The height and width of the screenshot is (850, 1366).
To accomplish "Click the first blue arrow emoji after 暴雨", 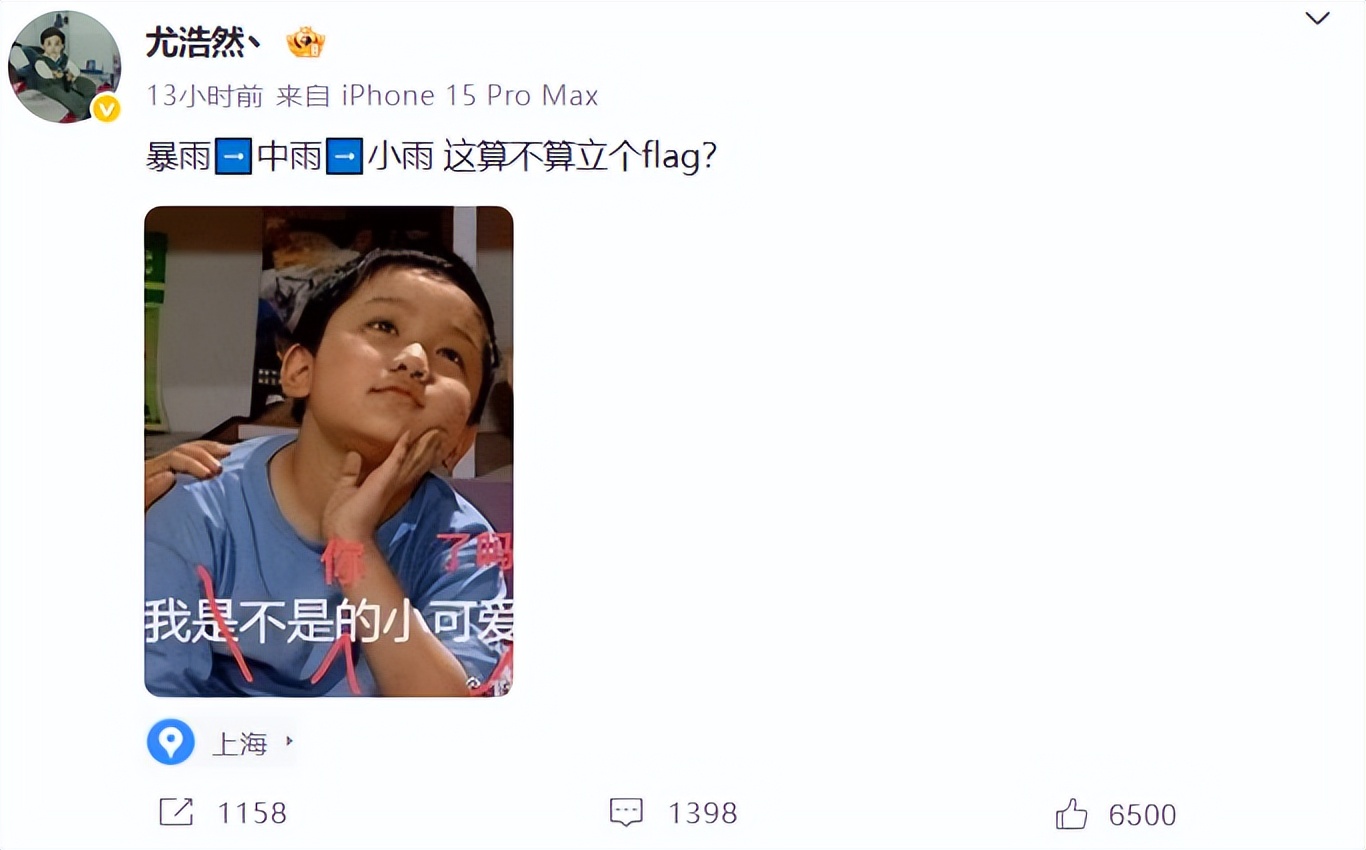I will click(x=233, y=157).
